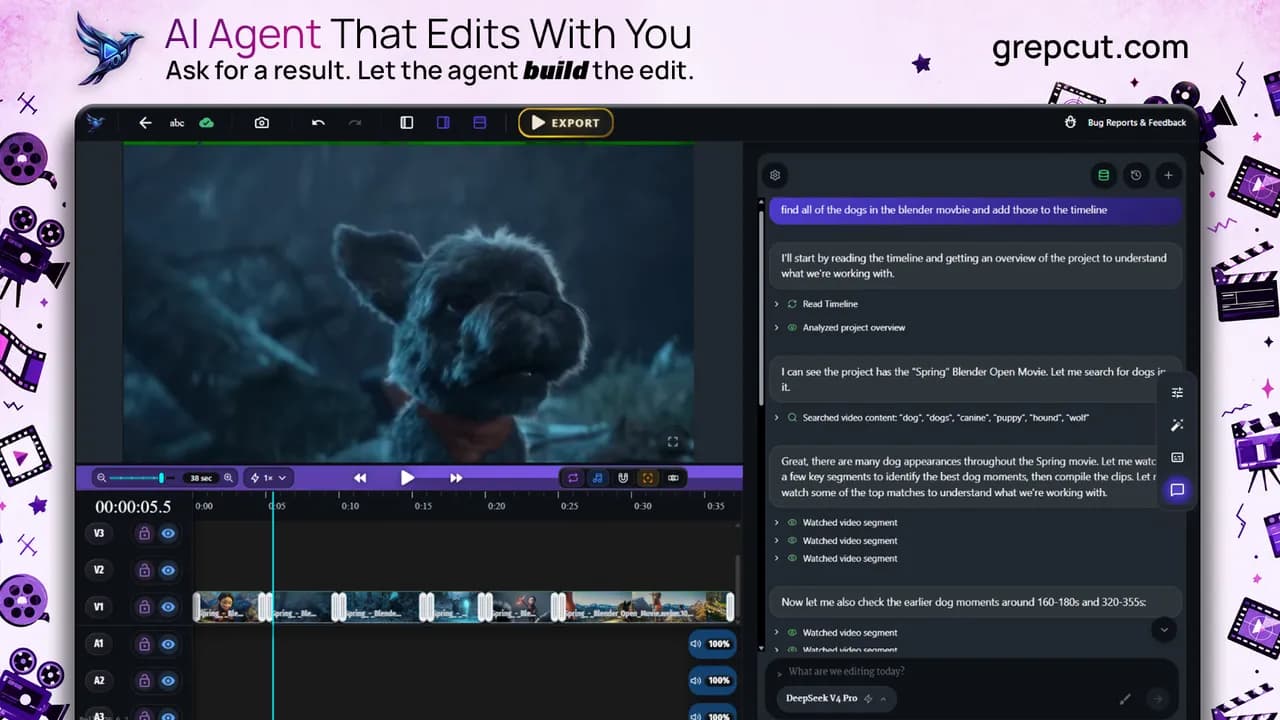1280x720 pixels.
Task: Hide the V2 track
Action: click(x=168, y=570)
